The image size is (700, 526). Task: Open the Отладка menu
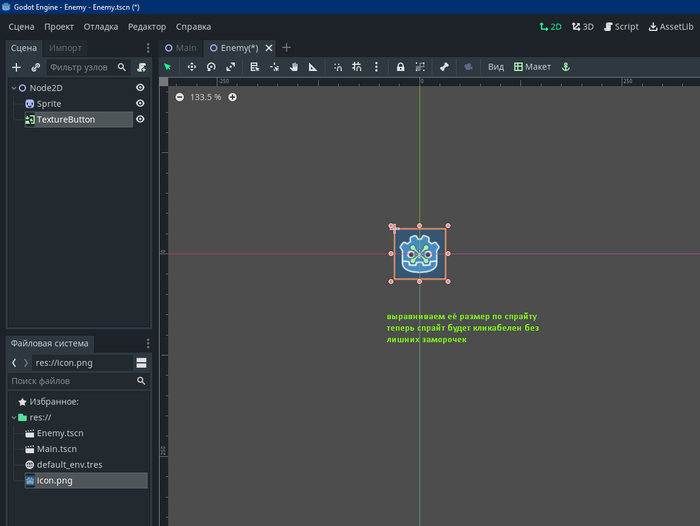point(101,26)
